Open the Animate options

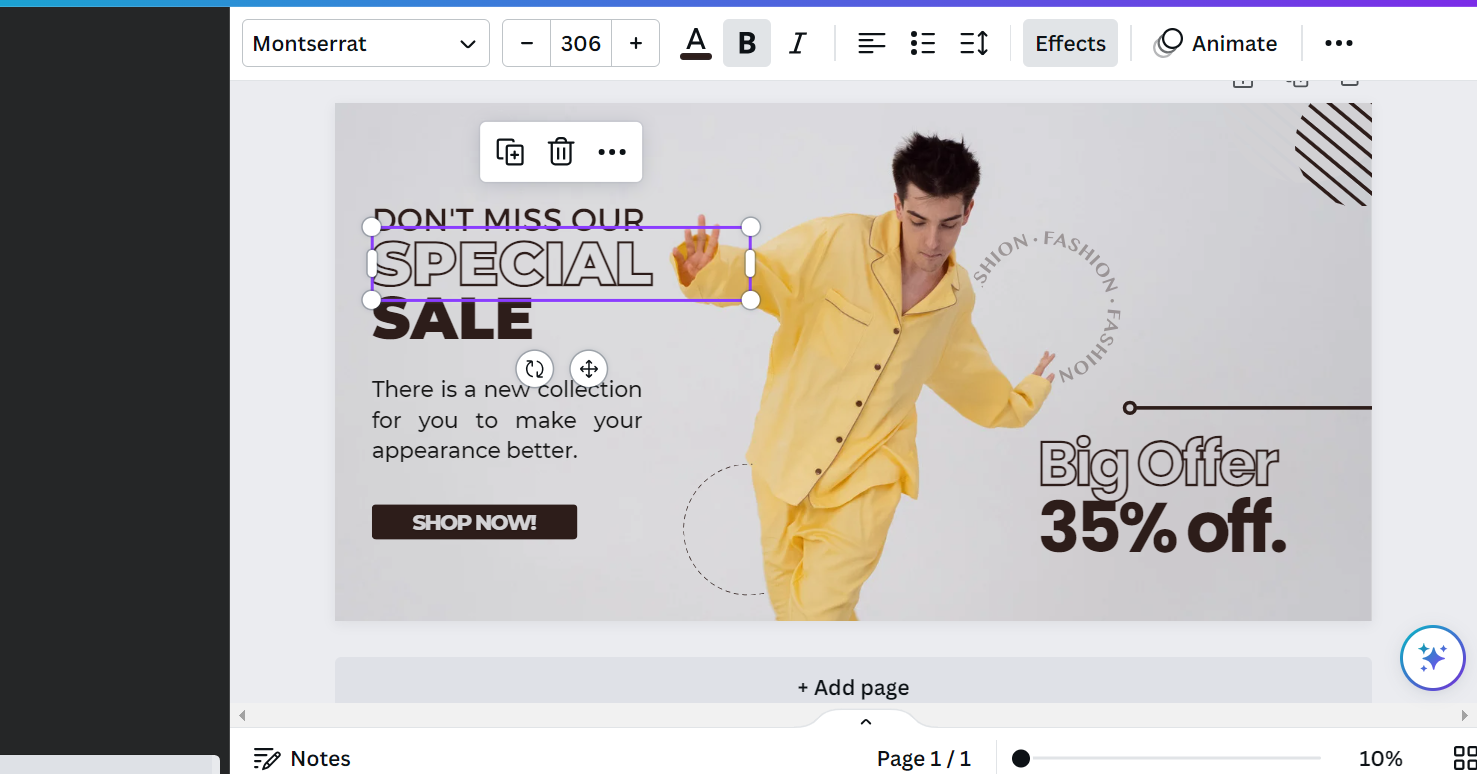click(x=1216, y=43)
